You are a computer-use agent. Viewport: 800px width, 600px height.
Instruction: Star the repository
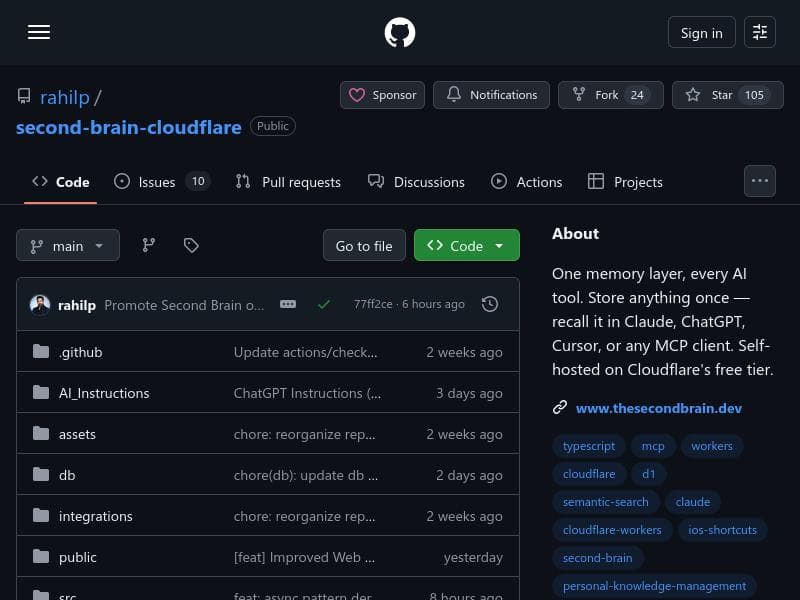point(728,95)
